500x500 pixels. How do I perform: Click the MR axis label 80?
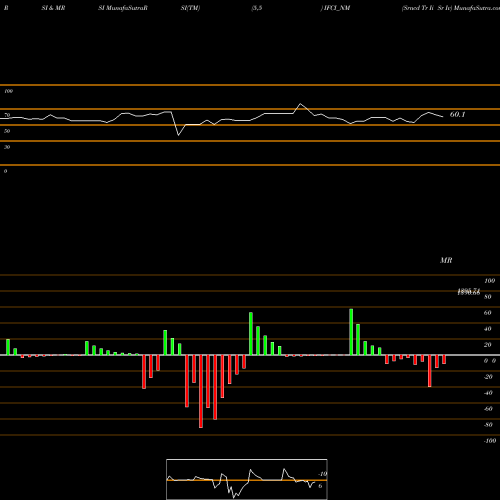[488, 297]
